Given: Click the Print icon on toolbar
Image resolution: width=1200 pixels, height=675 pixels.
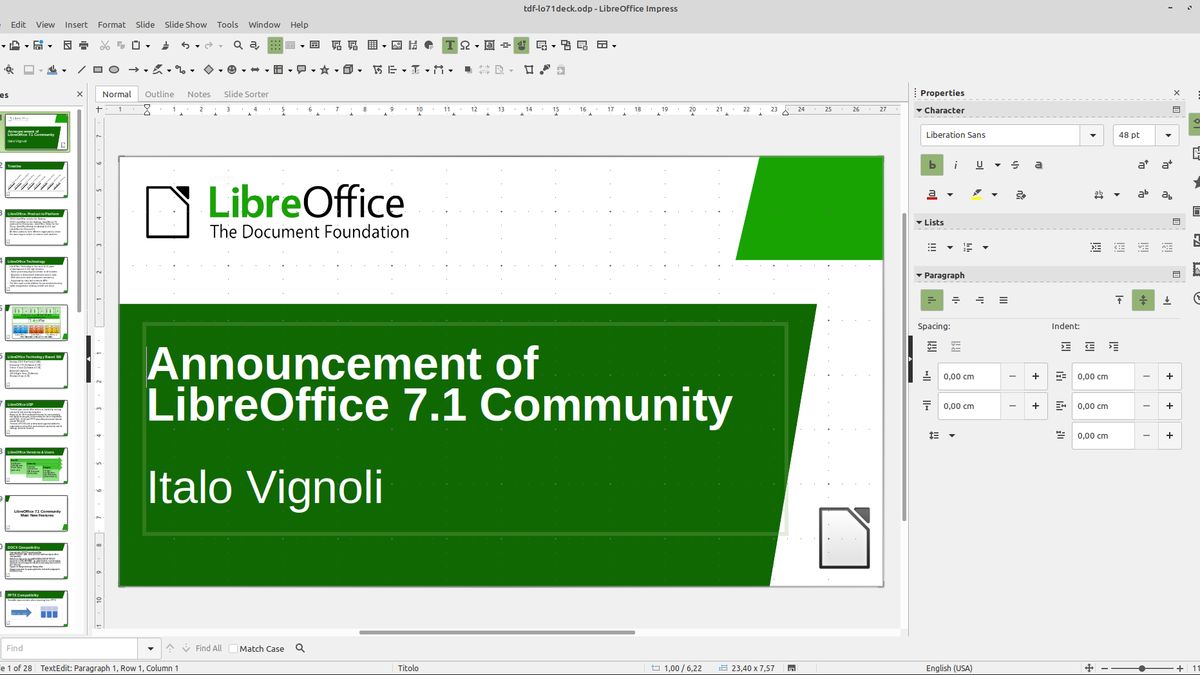Looking at the screenshot, I should [x=84, y=45].
